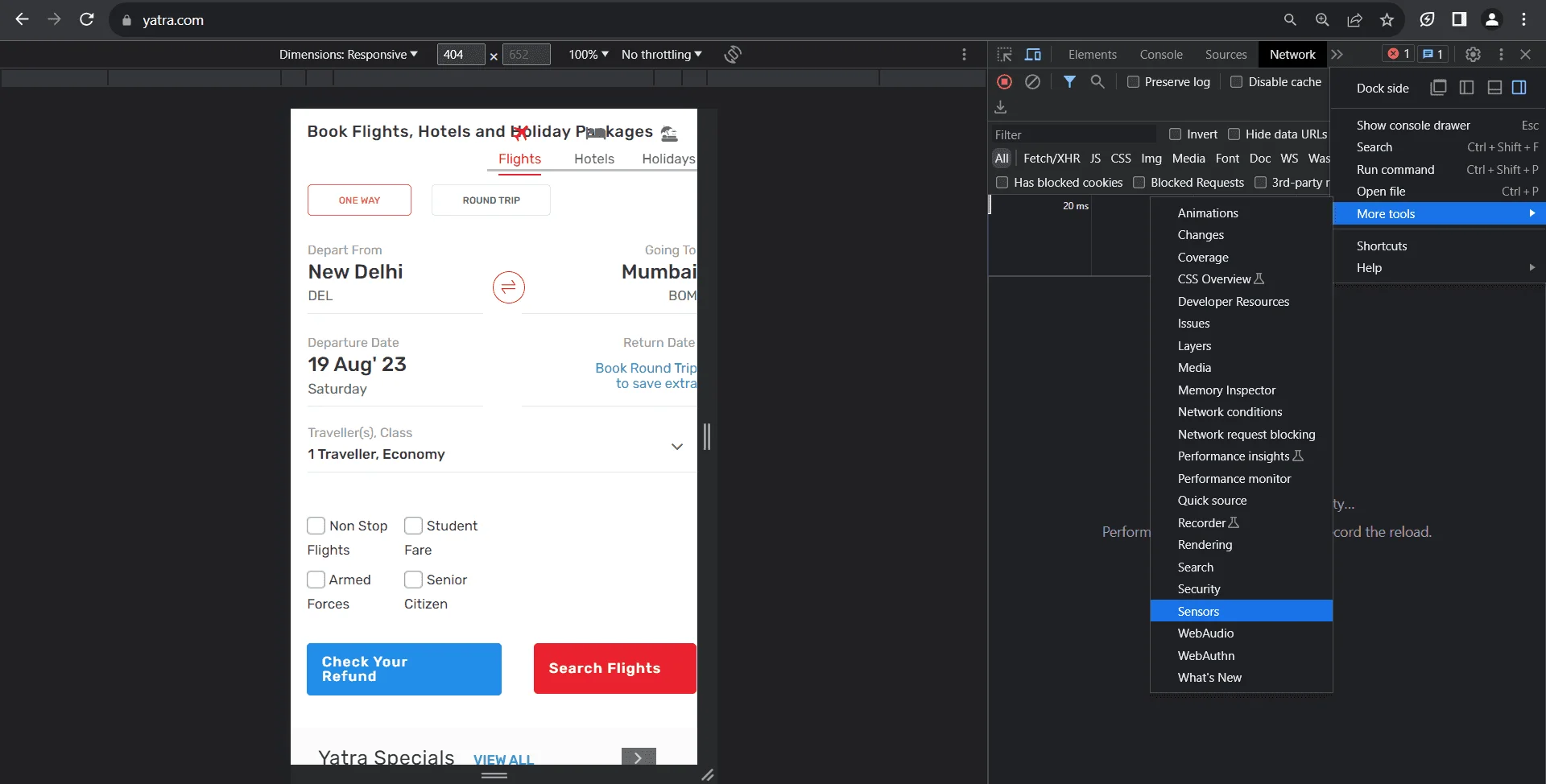Click Check Your Refund button

pyautogui.click(x=404, y=669)
